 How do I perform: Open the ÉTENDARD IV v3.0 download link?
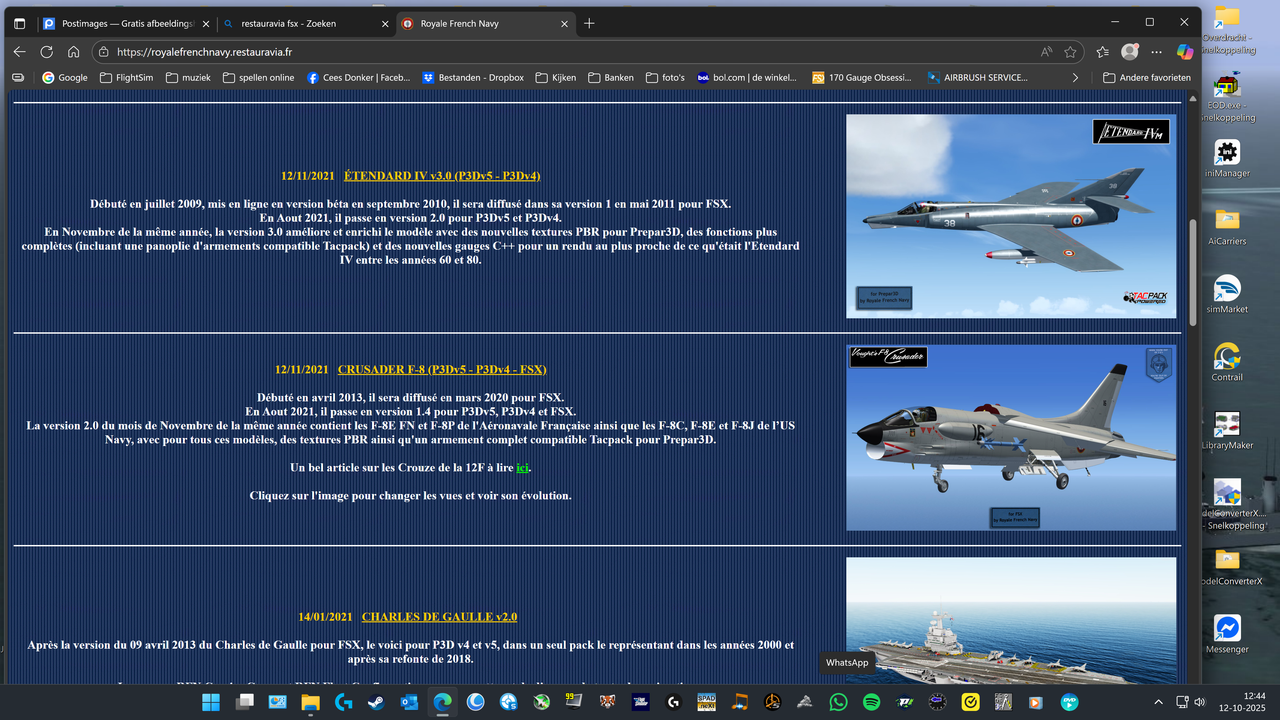tap(441, 176)
